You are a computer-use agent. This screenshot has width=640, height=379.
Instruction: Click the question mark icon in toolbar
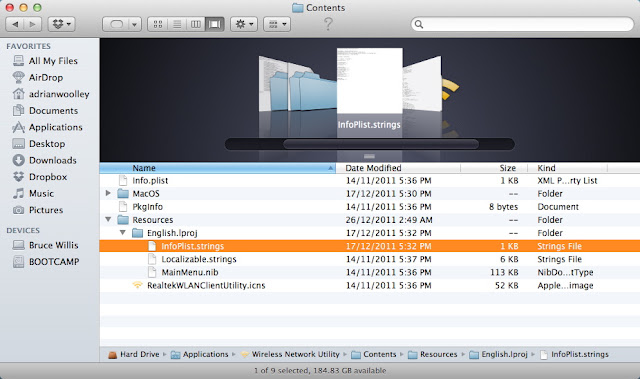(328, 24)
